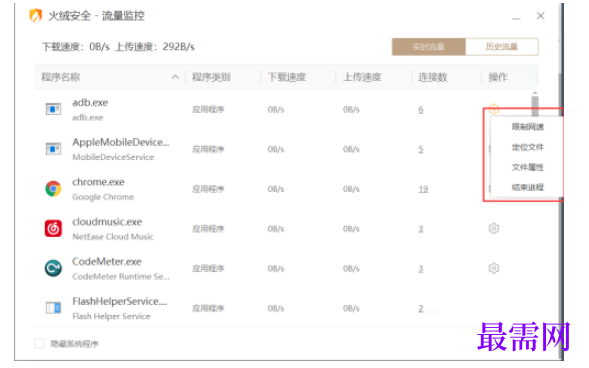Screen dimensions: 589x368
Task: Select the FlashHelperService... program name
Action: tap(119, 302)
